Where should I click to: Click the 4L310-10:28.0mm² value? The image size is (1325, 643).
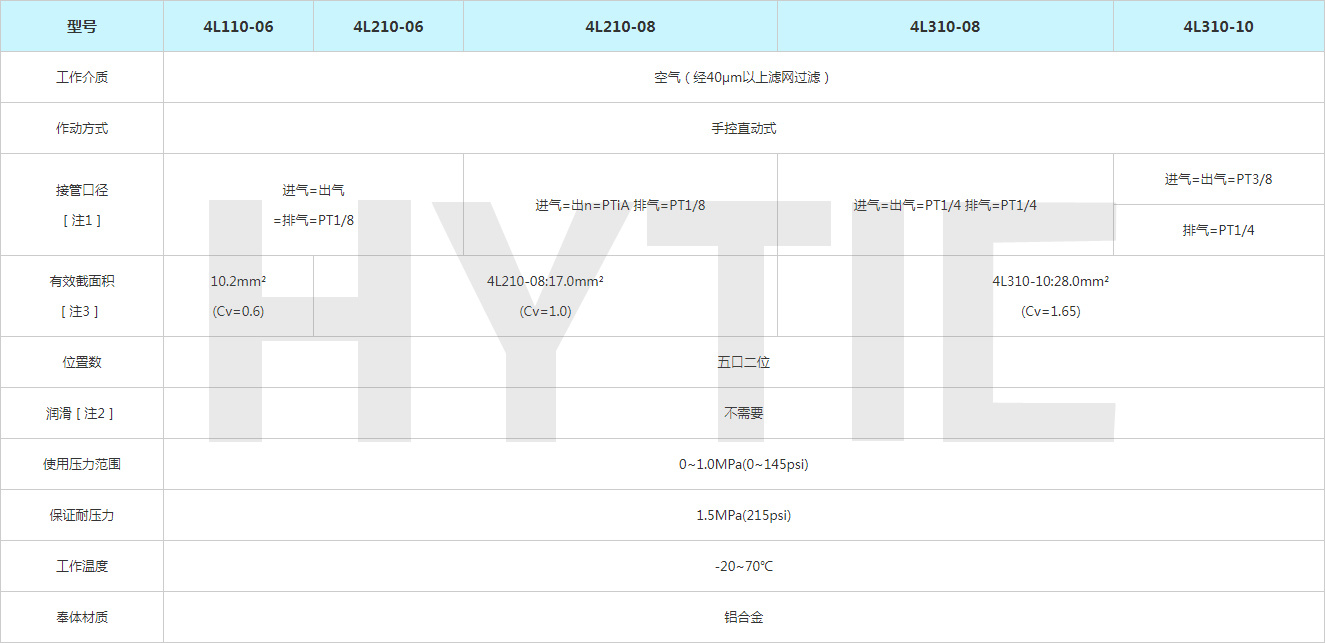(x=1051, y=281)
